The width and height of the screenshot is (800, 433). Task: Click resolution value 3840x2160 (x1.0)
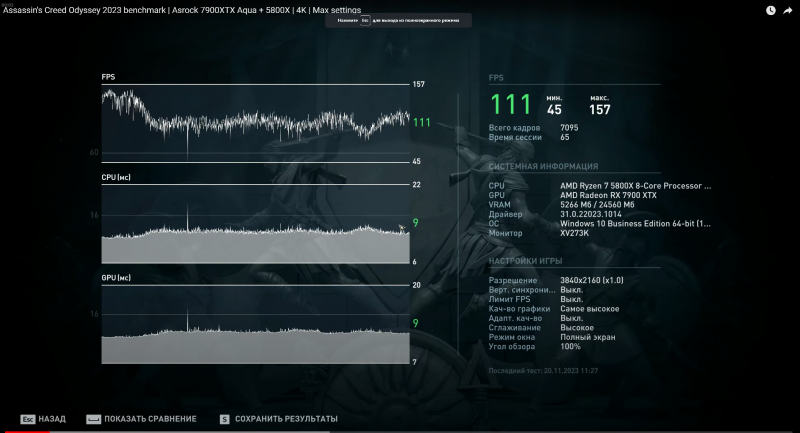592,281
